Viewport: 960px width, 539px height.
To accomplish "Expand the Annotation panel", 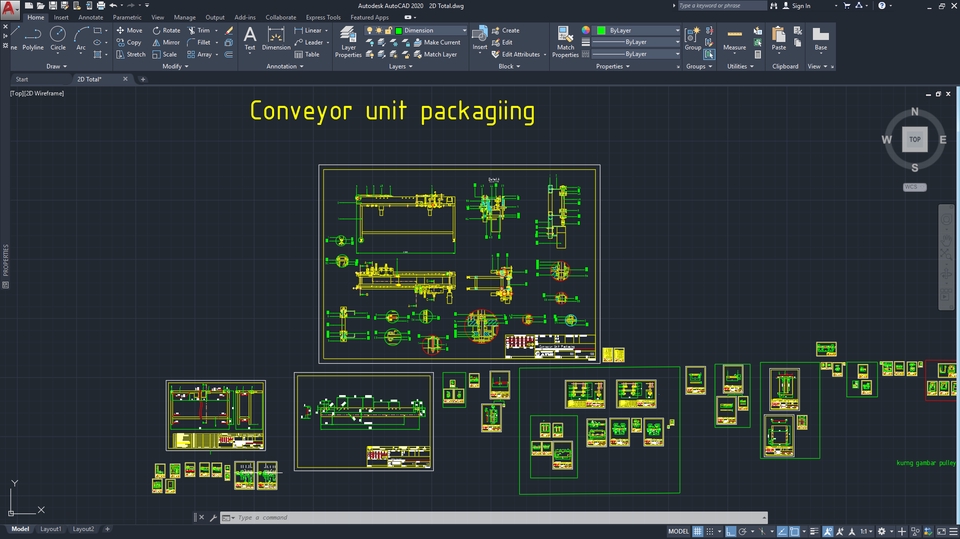I will [x=285, y=66].
